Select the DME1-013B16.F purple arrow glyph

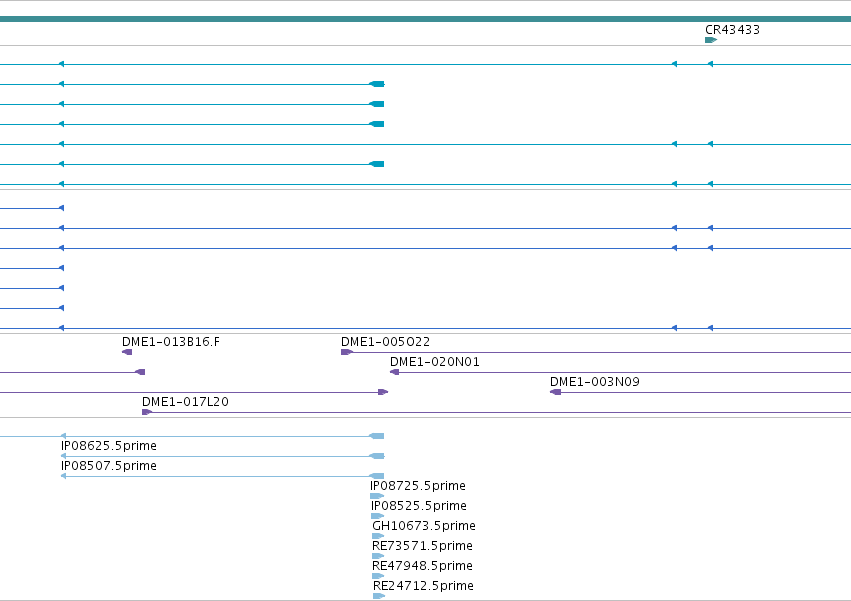[127, 352]
